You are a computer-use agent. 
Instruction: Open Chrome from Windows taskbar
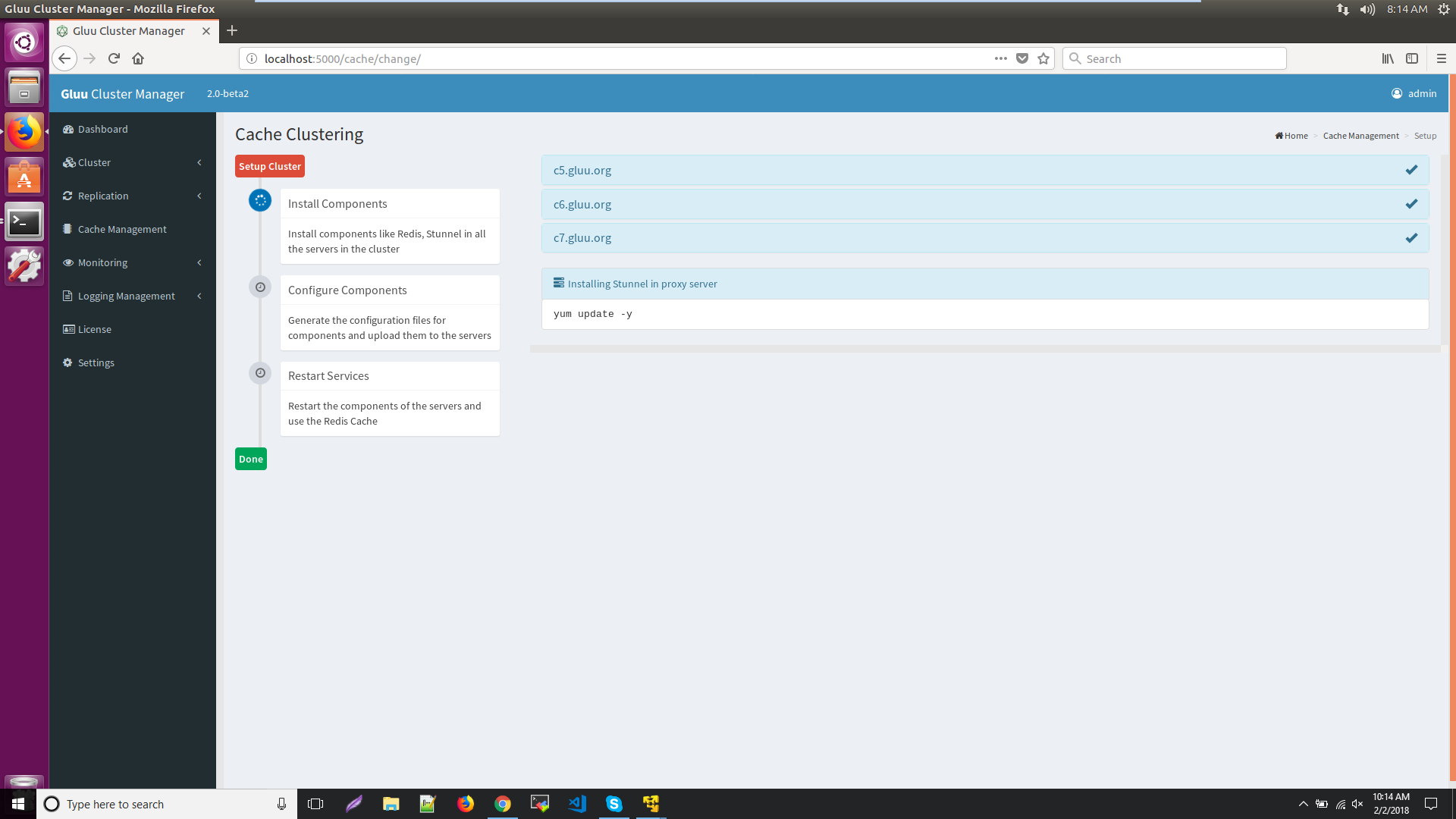tap(503, 804)
